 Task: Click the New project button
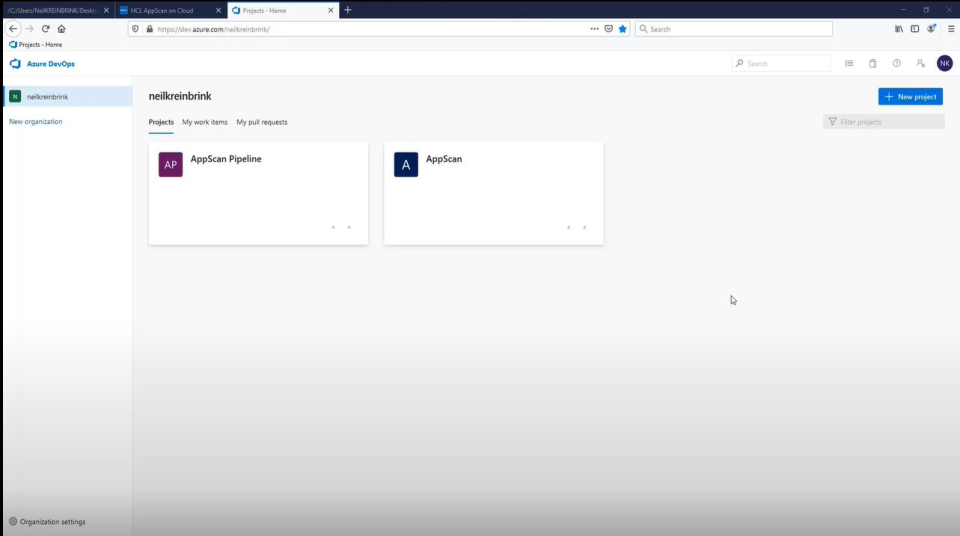coord(910,97)
